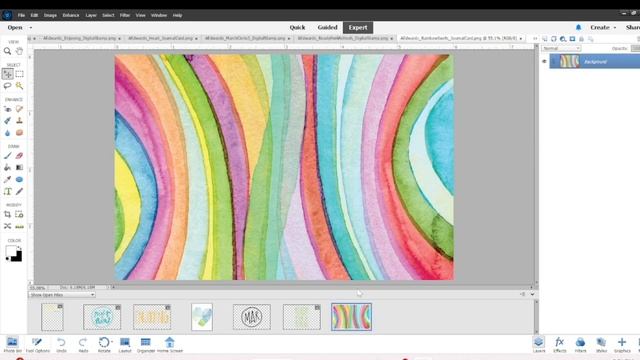This screenshot has width=640, height=360.
Task: Select the Blur tool
Action: click(7, 133)
